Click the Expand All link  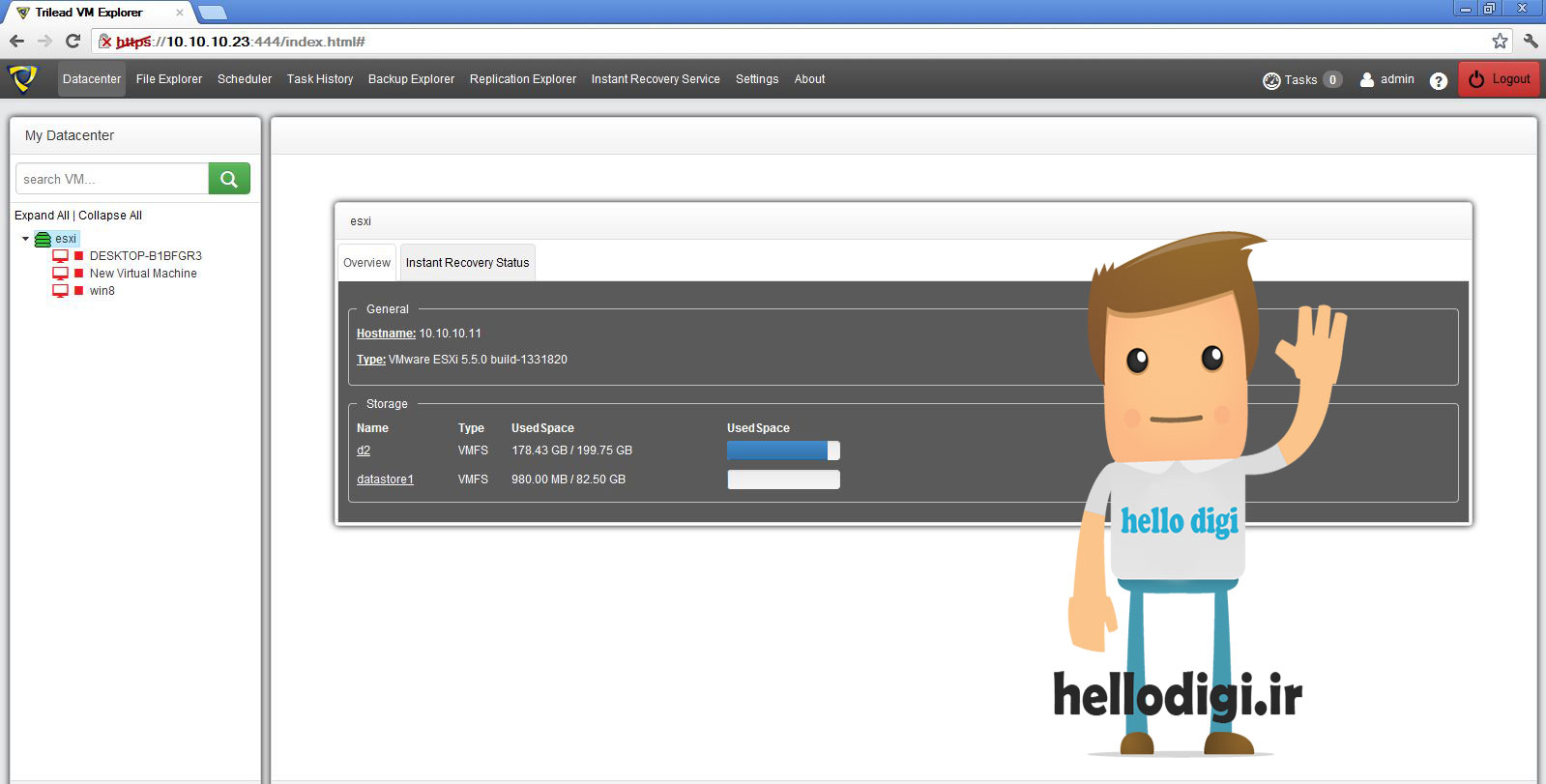[42, 216]
